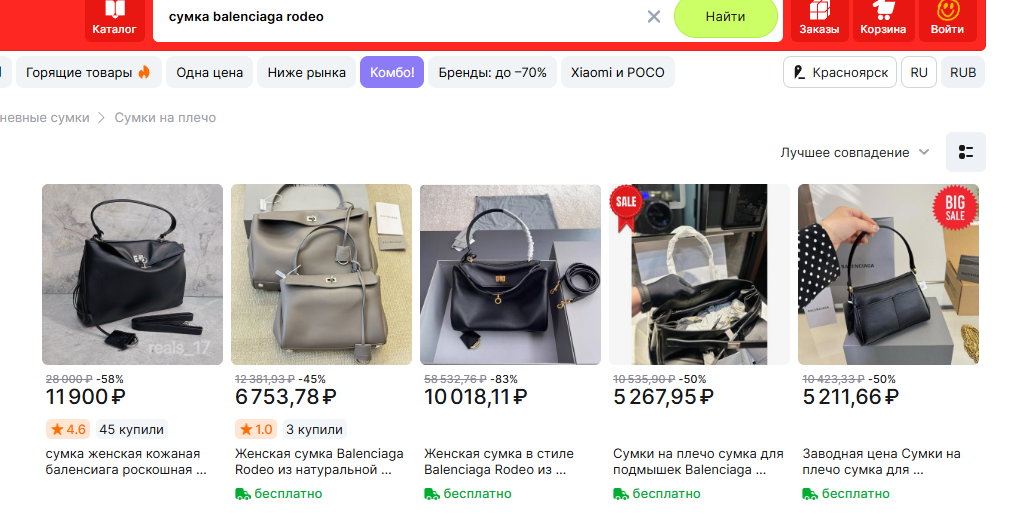Clear the search field with X icon
The height and width of the screenshot is (524, 1035).
click(654, 17)
